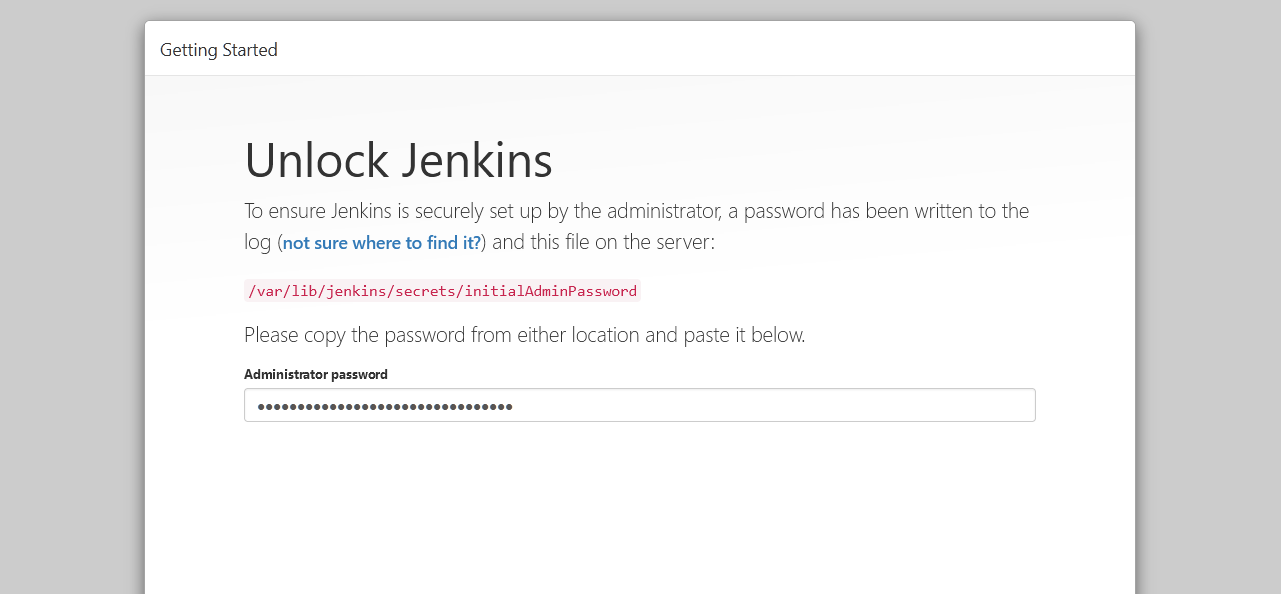
Task: Click the word 'log' in the instructions
Action: coord(257,243)
